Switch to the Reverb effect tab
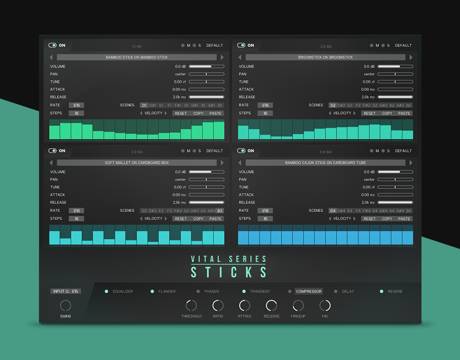This screenshot has width=460, height=360. pos(395,291)
